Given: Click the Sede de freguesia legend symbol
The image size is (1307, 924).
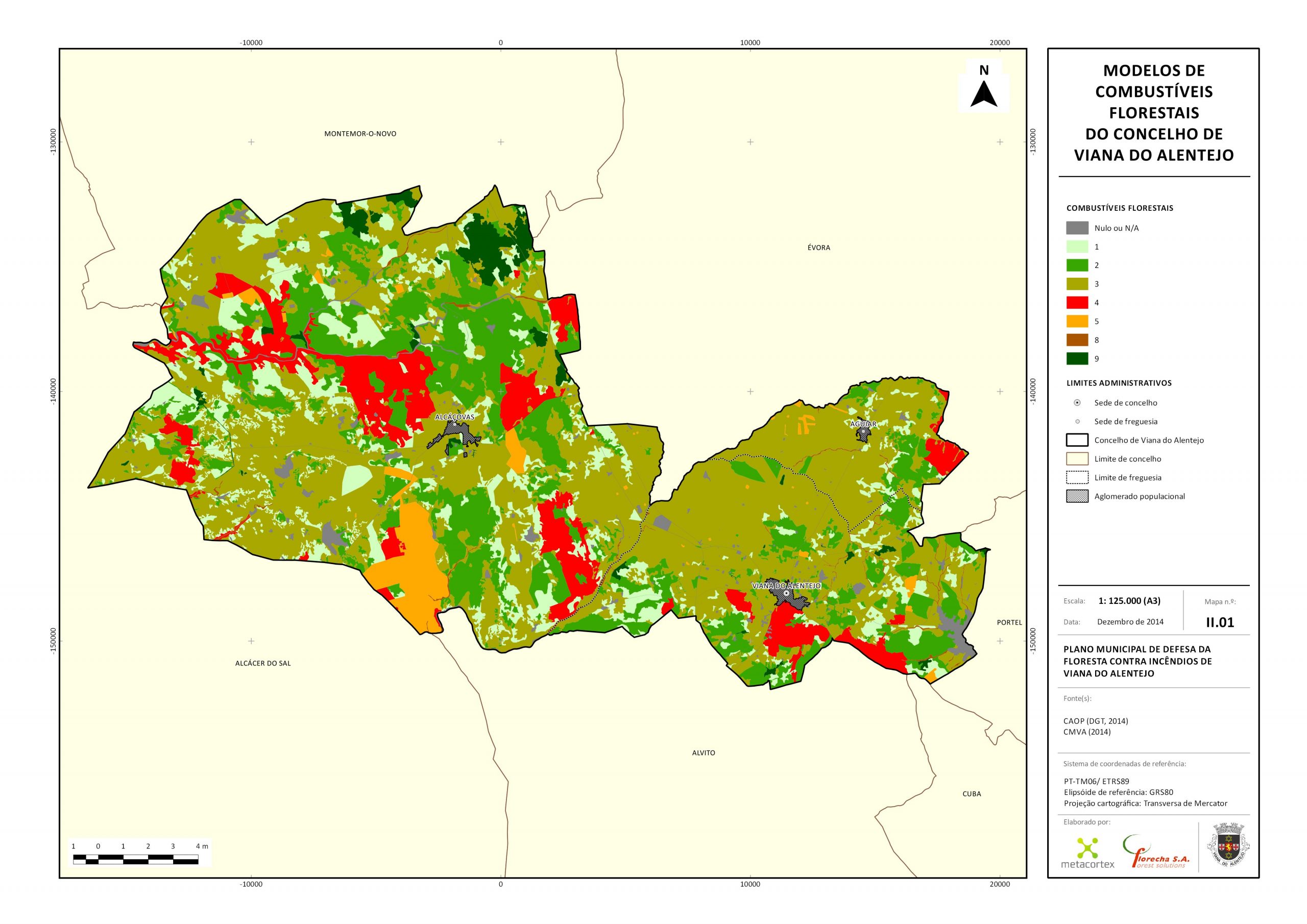Looking at the screenshot, I should tap(1077, 421).
